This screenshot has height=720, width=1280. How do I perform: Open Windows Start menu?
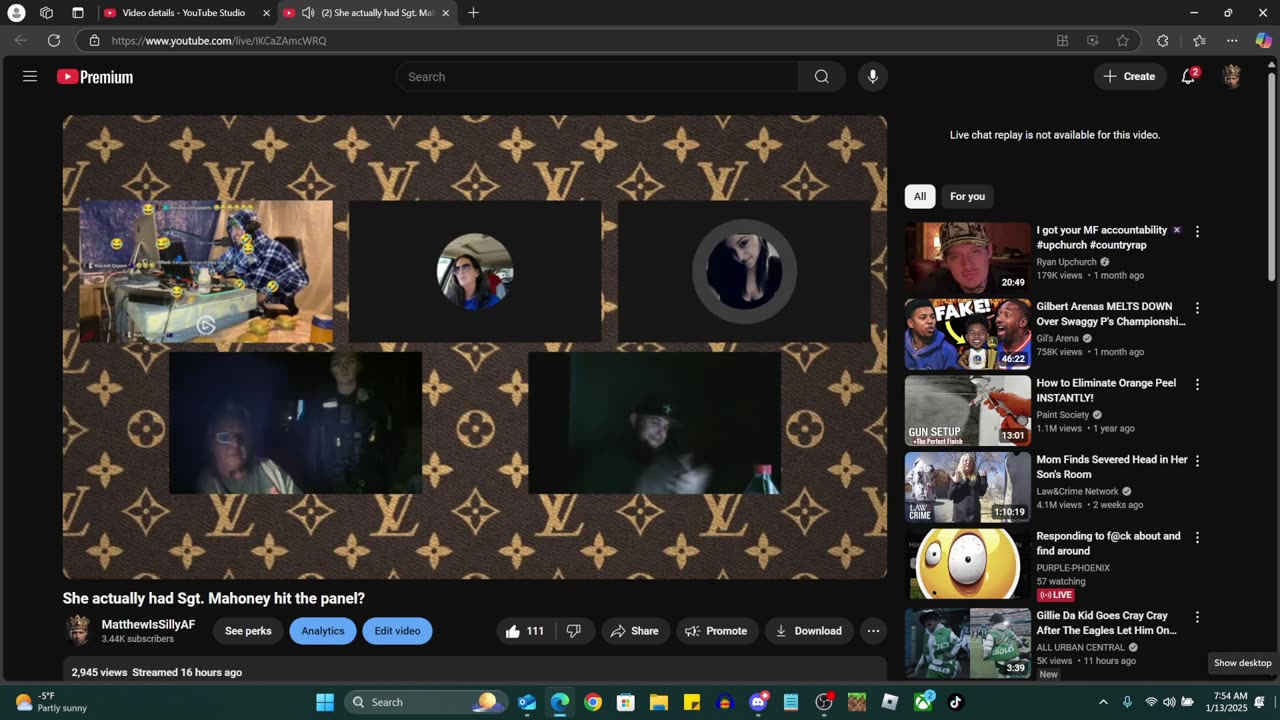pos(325,702)
